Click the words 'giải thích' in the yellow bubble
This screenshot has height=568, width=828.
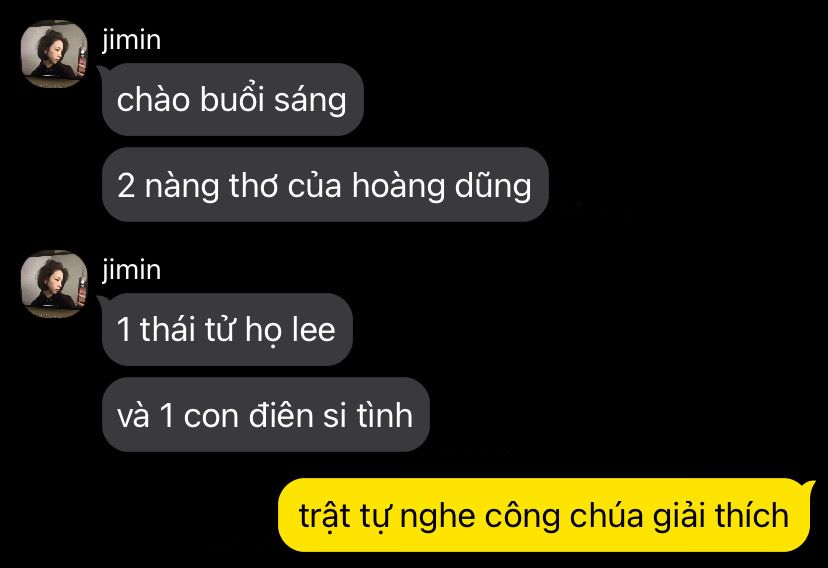[x=721, y=515]
